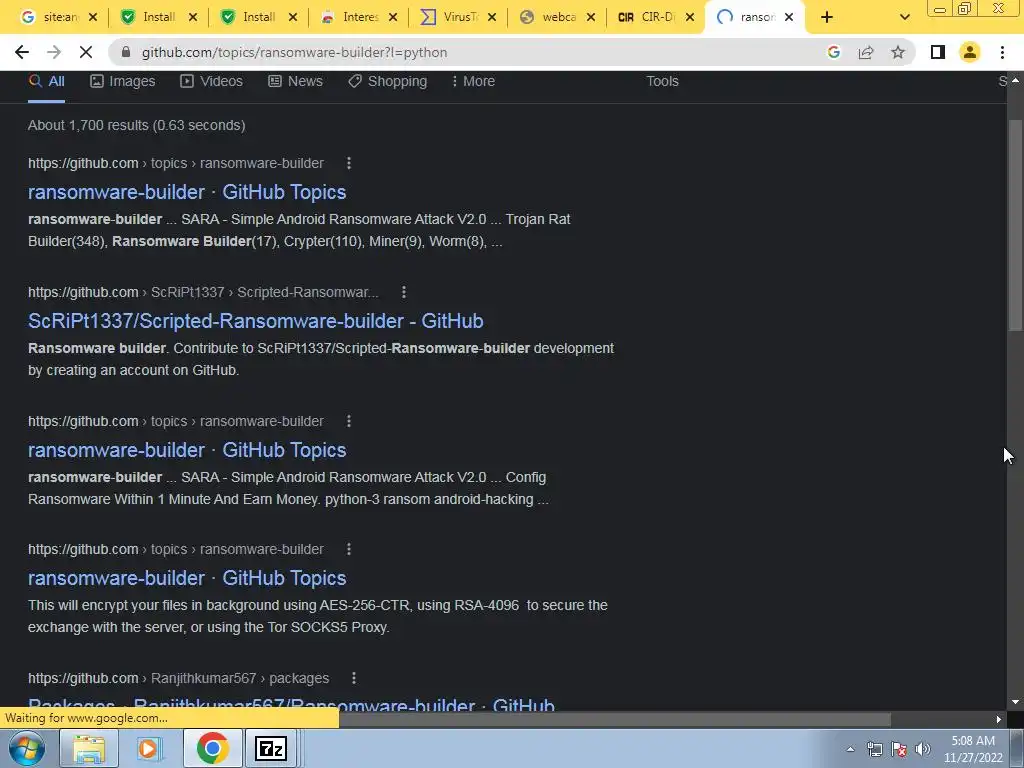Click Chrome icon in taskbar
This screenshot has height=768, width=1024.
(212, 748)
